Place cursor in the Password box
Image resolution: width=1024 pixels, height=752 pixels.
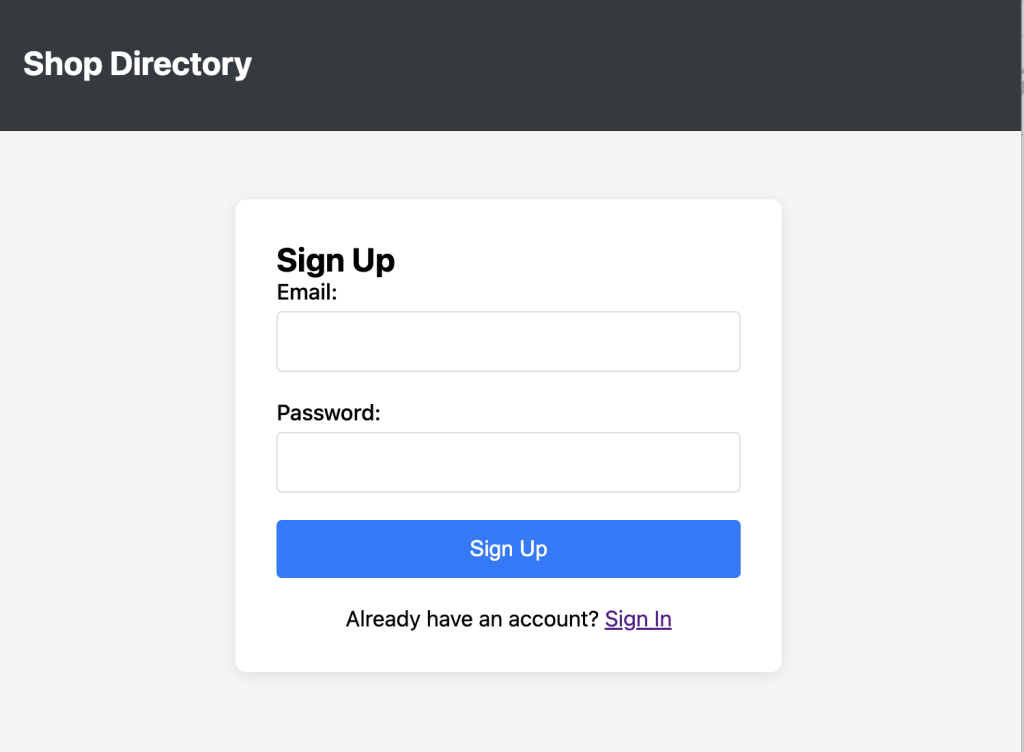click(x=507, y=462)
